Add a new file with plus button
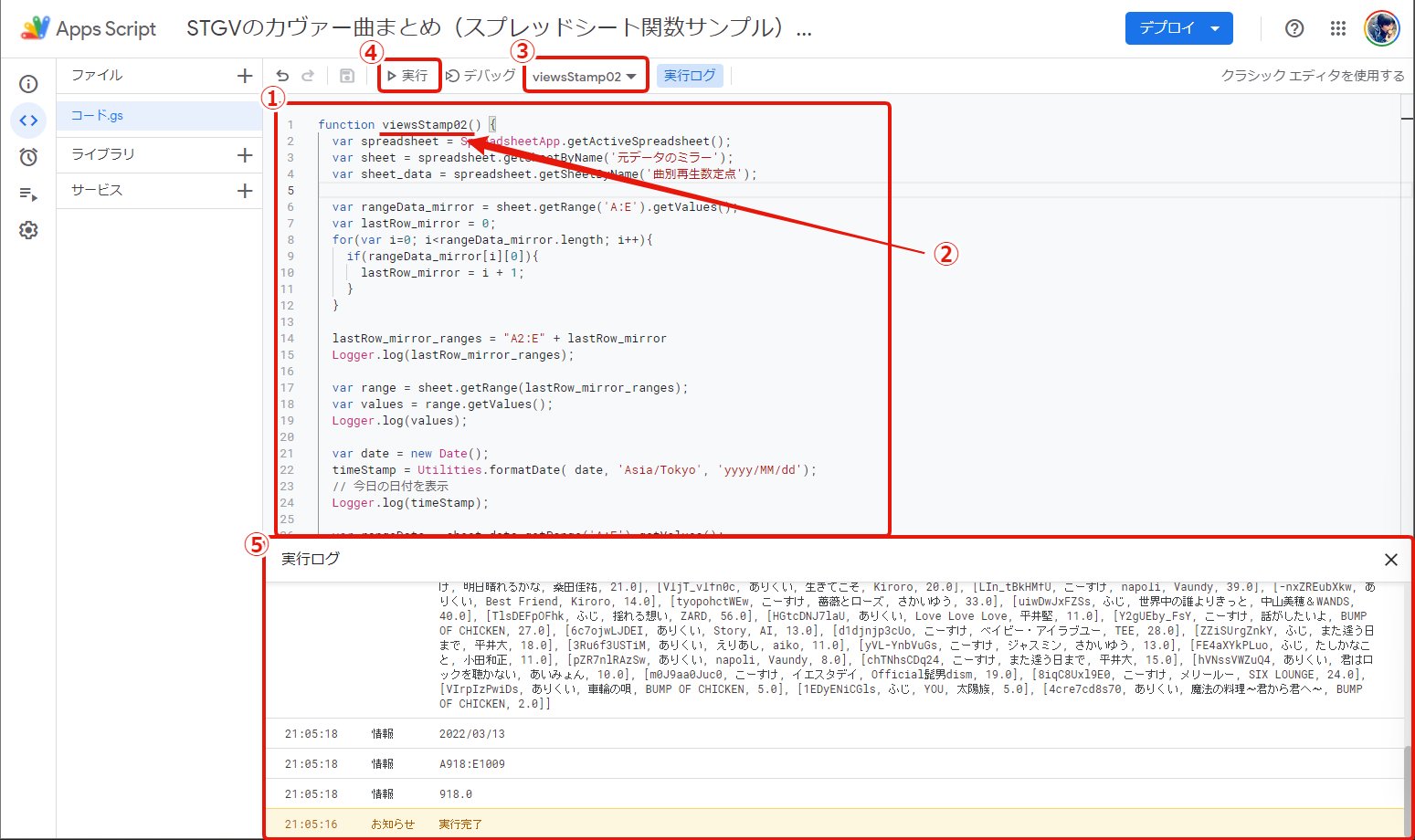 tap(245, 76)
